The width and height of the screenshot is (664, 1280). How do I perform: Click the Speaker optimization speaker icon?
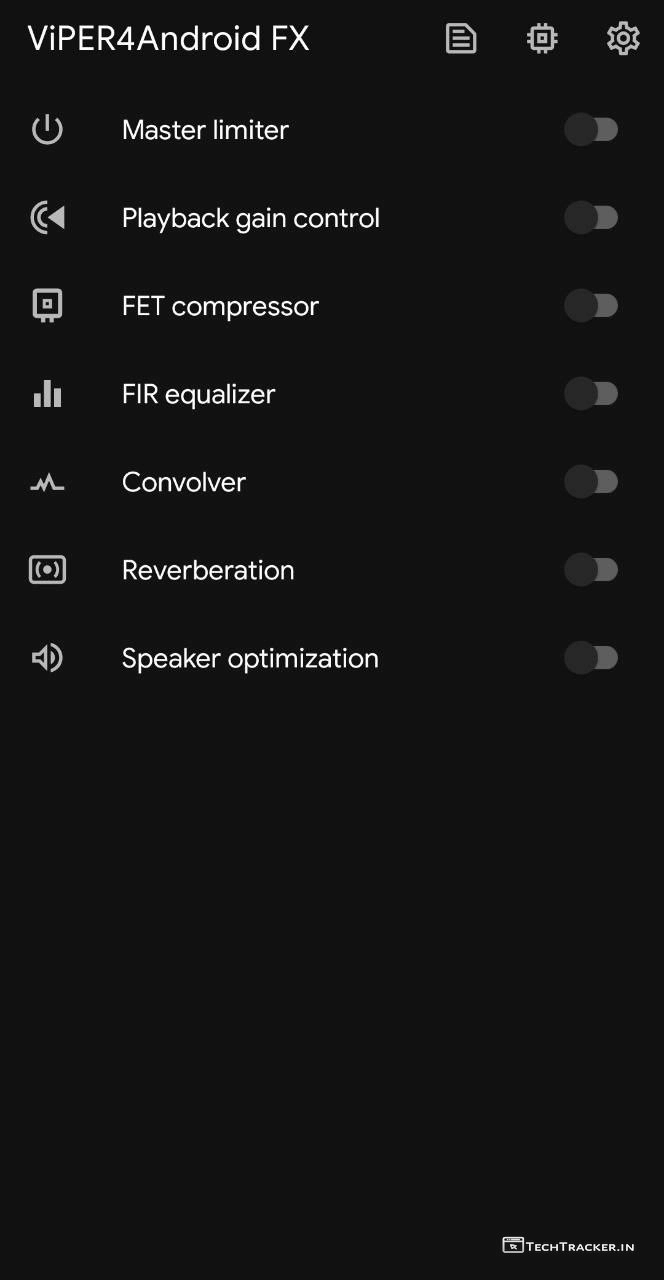click(x=47, y=658)
